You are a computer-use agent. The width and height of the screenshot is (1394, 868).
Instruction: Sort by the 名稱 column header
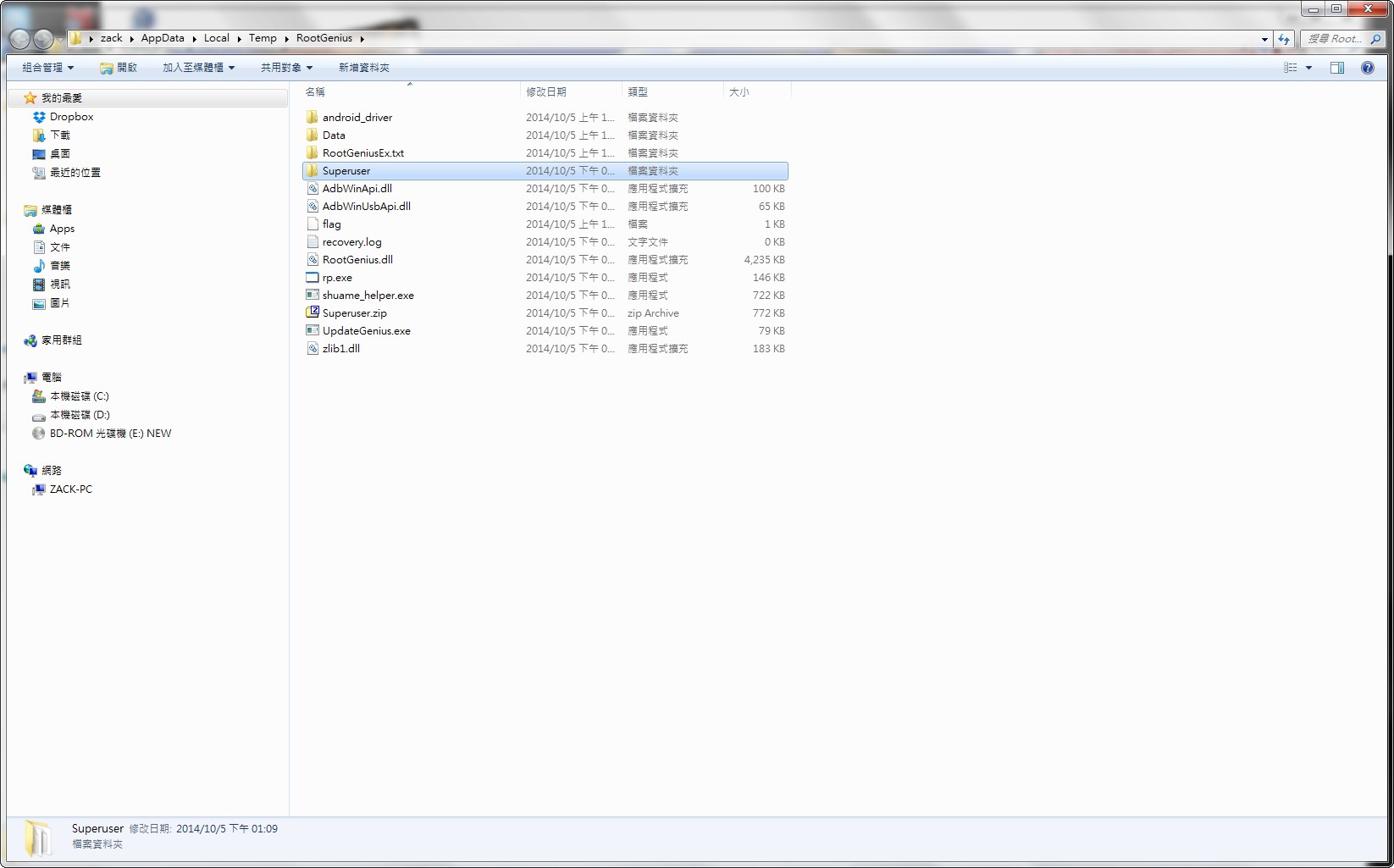click(x=411, y=91)
